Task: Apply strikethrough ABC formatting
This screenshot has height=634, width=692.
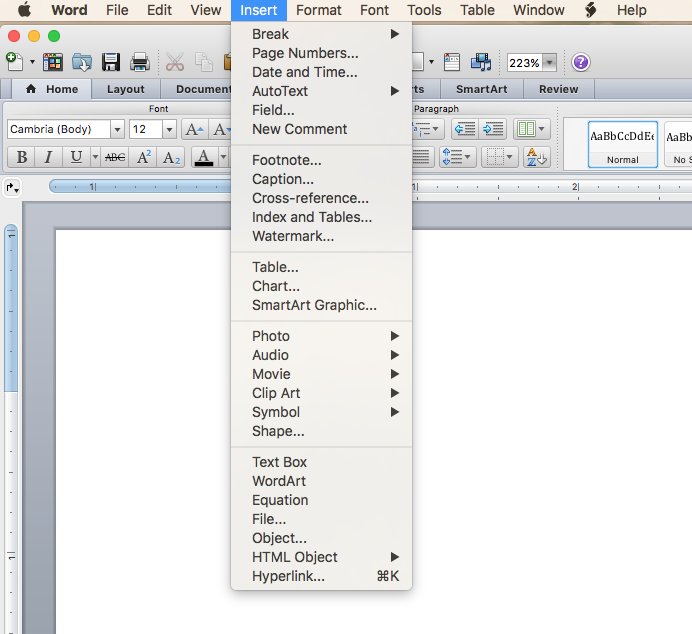Action: 115,157
